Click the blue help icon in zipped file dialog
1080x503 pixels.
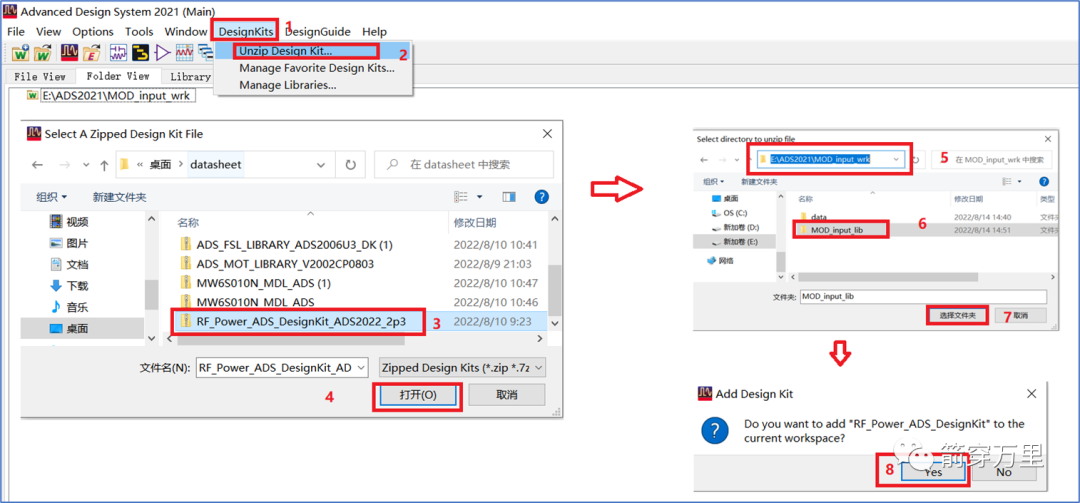[541, 197]
